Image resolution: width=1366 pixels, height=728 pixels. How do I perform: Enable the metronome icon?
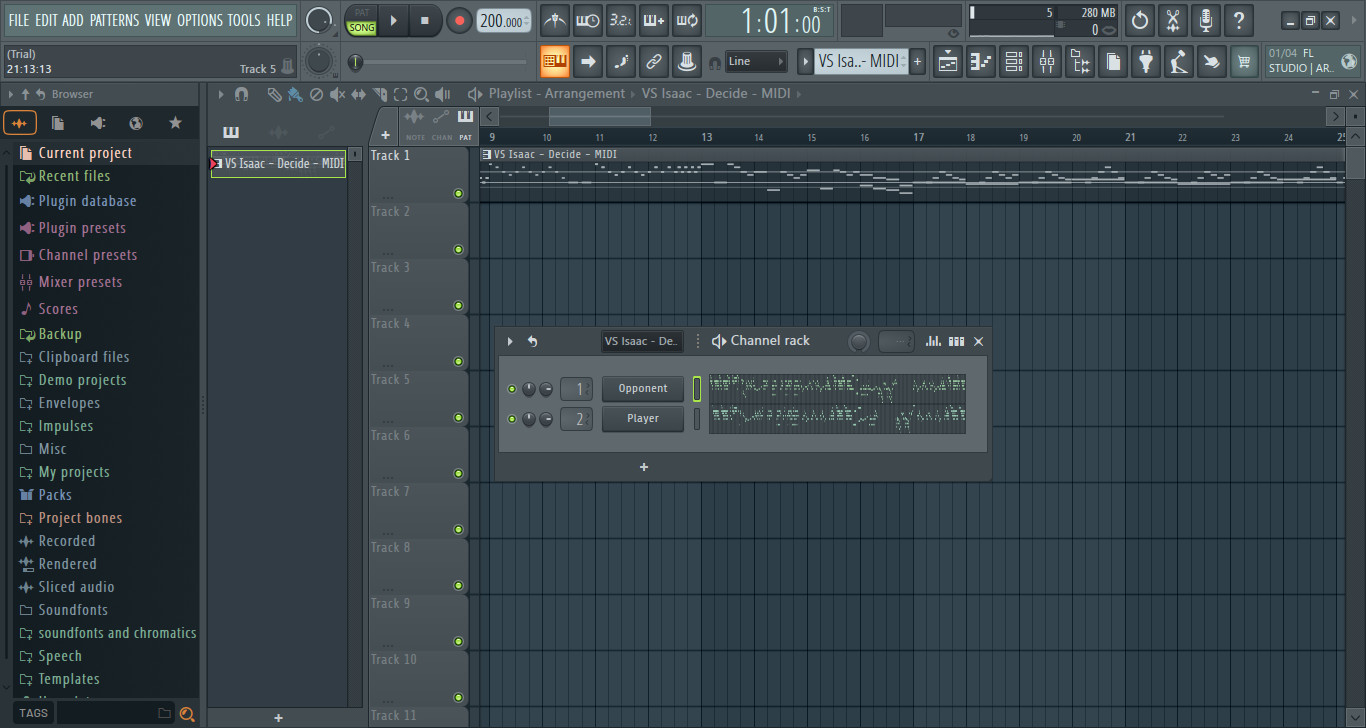pos(554,20)
